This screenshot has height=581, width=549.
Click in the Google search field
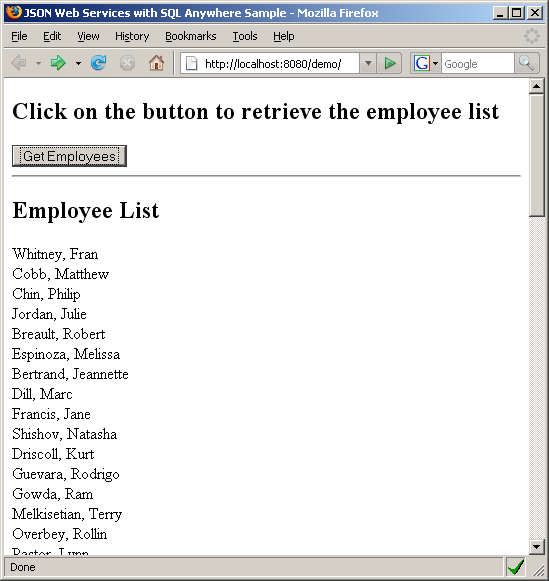click(478, 63)
